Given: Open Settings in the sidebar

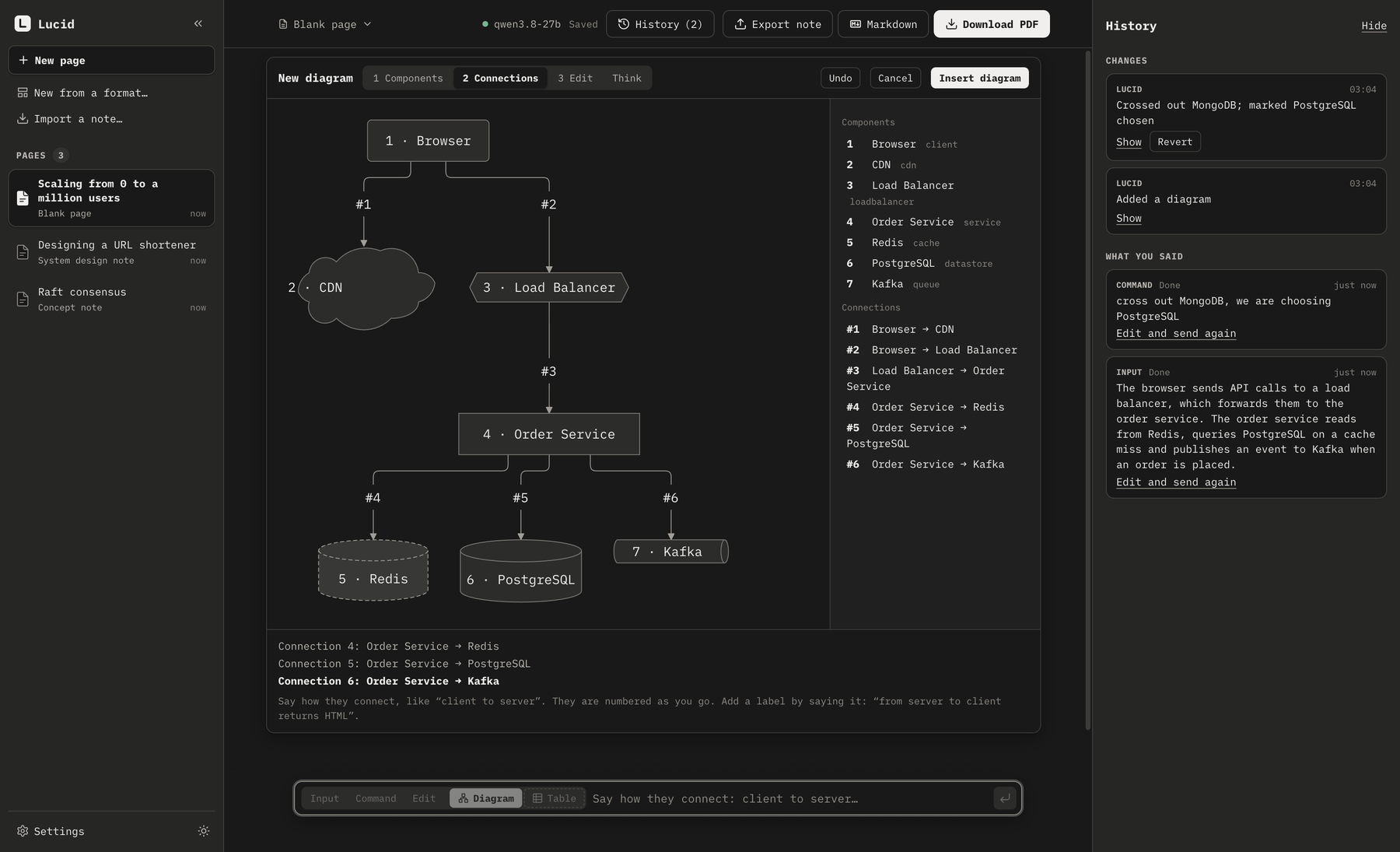Looking at the screenshot, I should click(x=51, y=831).
